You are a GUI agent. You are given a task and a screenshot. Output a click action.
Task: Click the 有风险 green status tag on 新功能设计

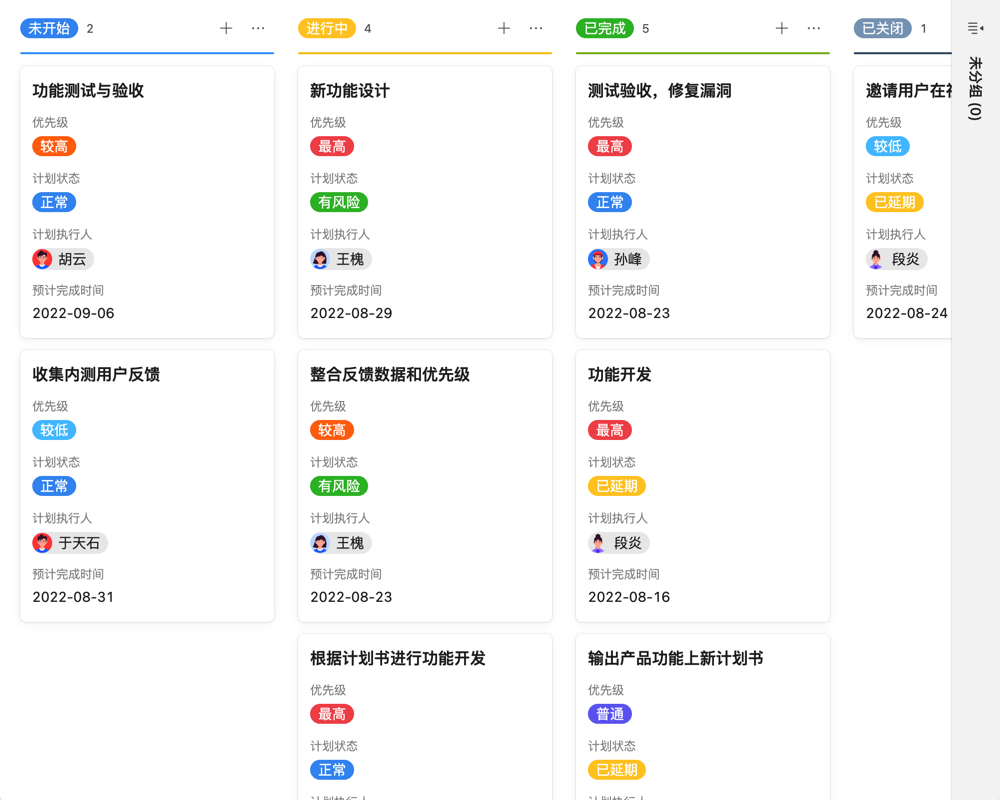pyautogui.click(x=340, y=202)
